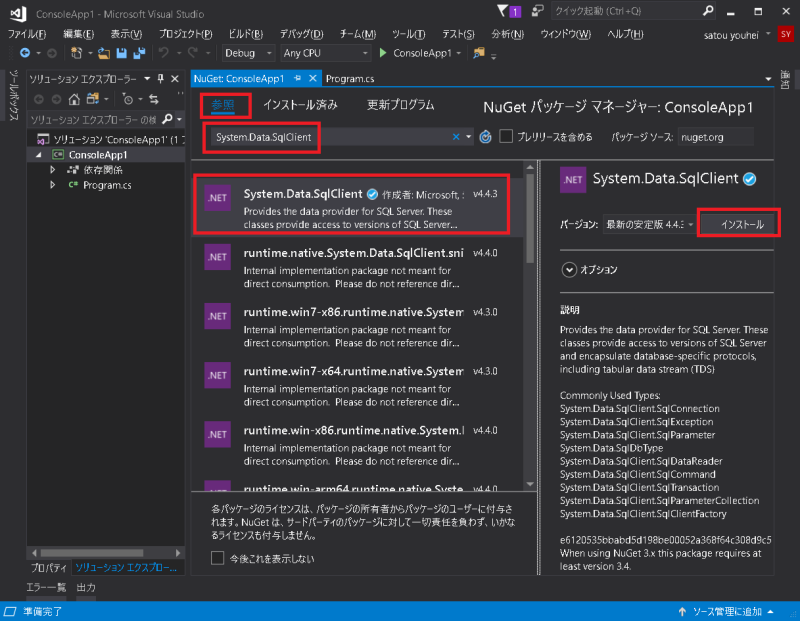800x621 pixels.
Task: Switch to the インストール済み tab
Action: pos(301,105)
